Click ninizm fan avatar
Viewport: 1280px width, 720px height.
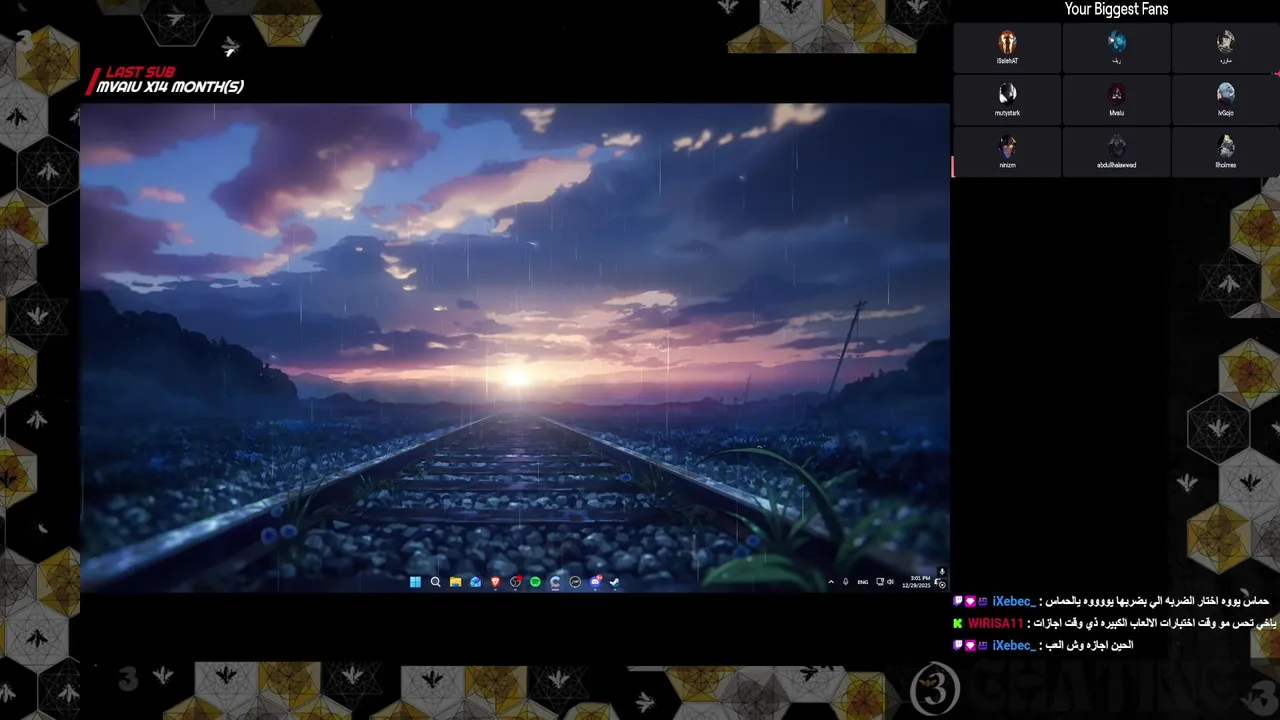(x=1007, y=146)
